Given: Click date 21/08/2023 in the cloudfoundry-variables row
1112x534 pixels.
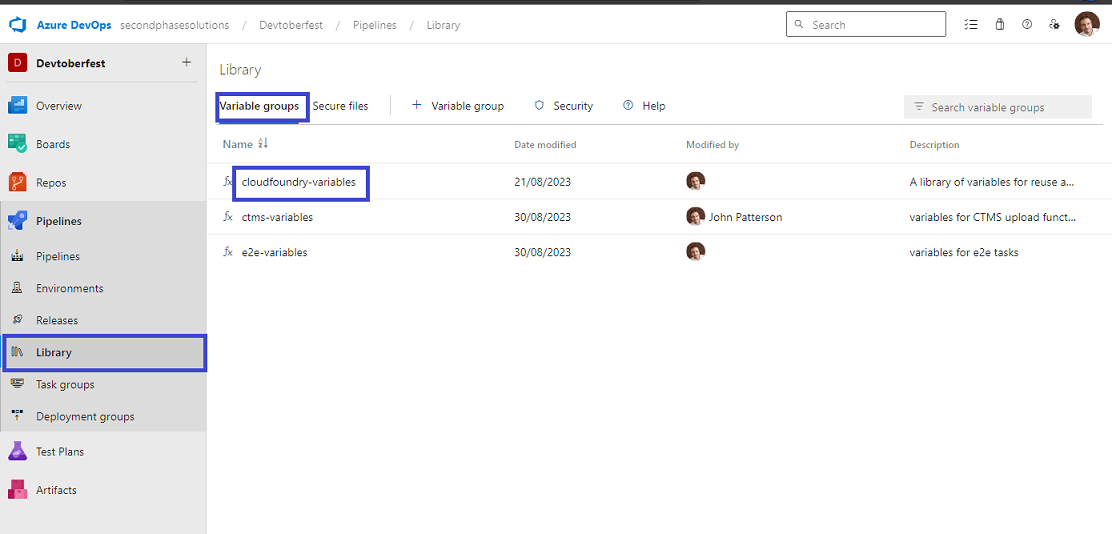Looking at the screenshot, I should (x=543, y=182).
